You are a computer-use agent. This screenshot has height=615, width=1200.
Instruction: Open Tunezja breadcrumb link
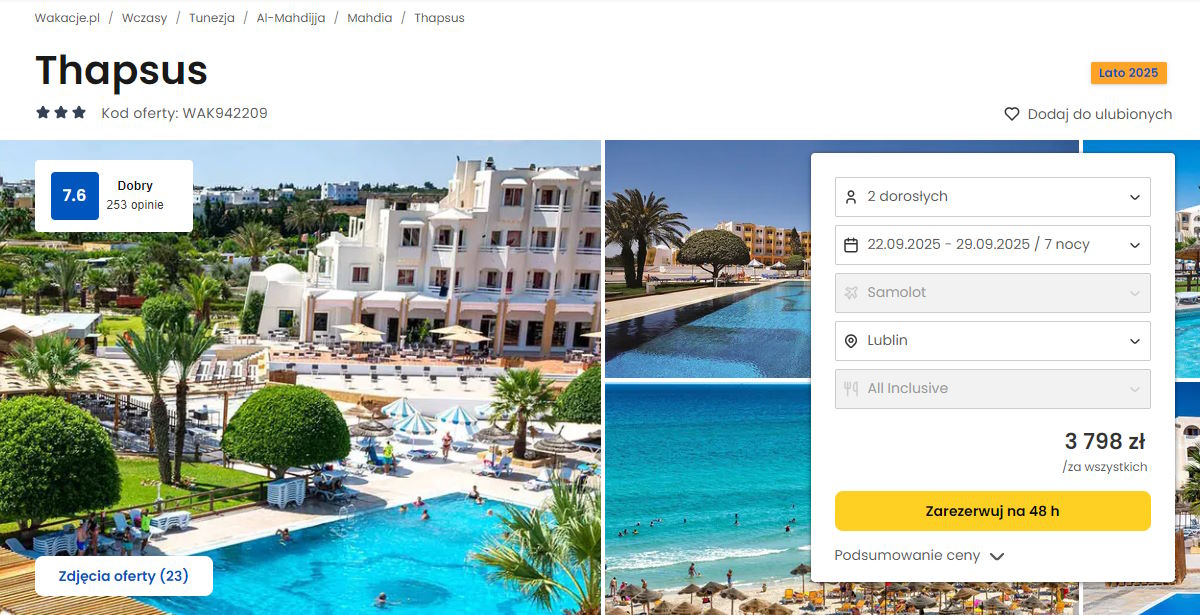click(x=211, y=18)
